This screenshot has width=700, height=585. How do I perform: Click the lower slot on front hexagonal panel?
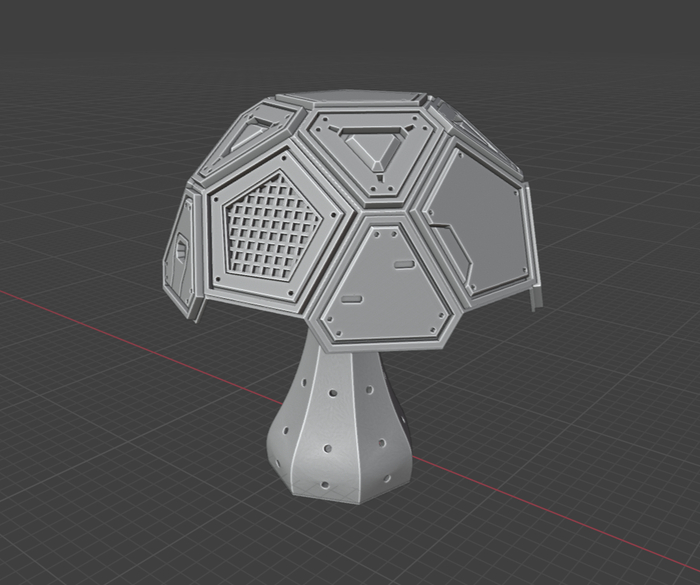click(352, 300)
